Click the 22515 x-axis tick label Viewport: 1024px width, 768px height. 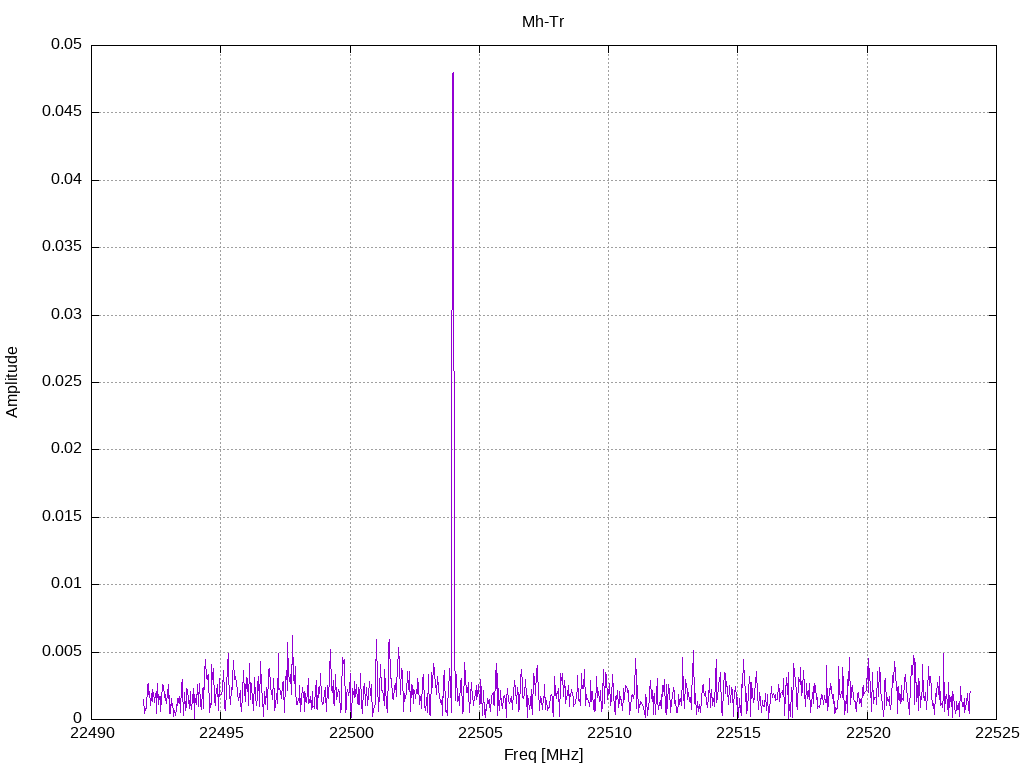[x=738, y=733]
